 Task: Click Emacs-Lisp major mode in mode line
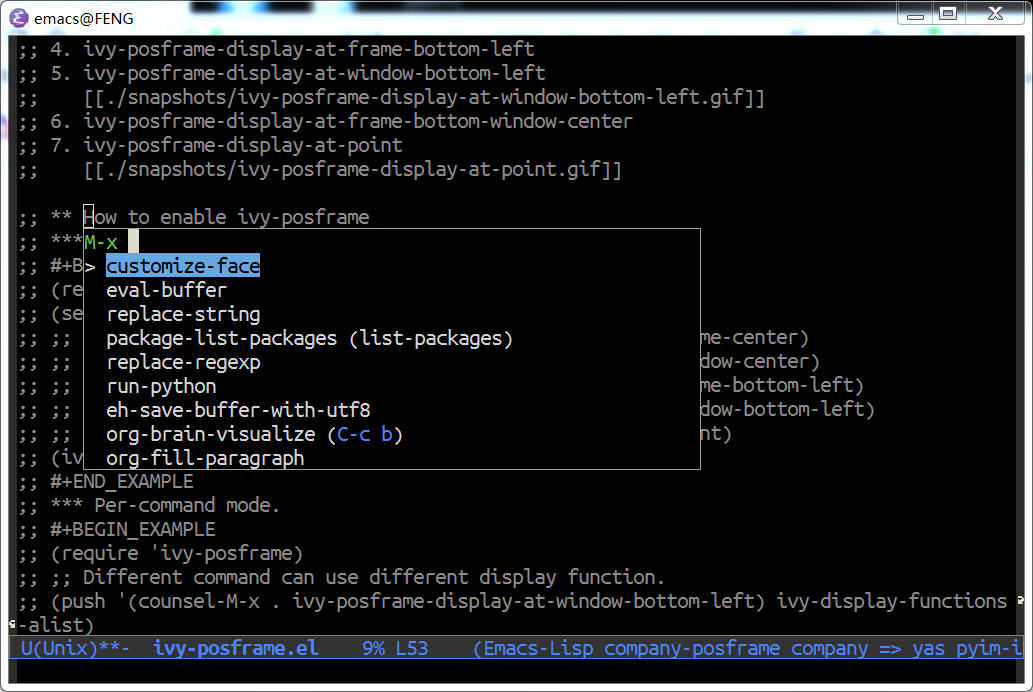coord(538,649)
